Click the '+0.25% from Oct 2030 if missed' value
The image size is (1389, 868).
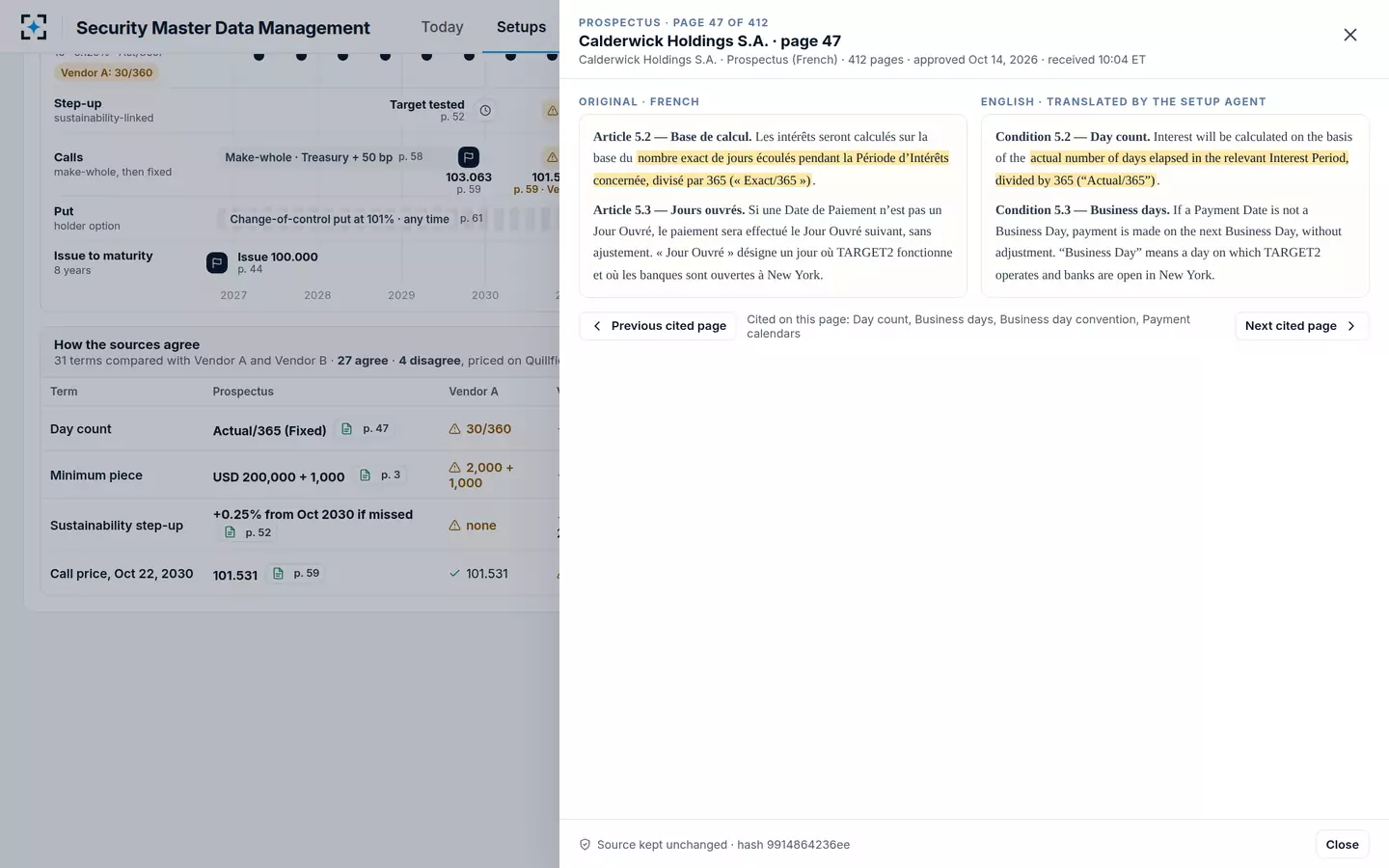[313, 514]
